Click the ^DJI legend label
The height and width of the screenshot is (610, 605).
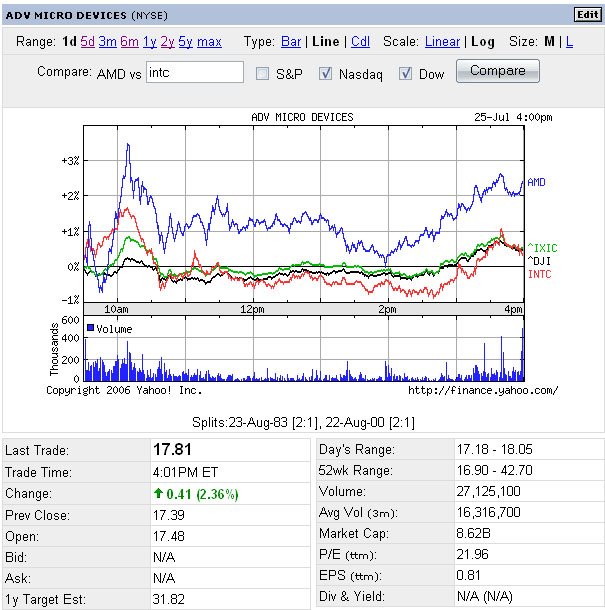(x=539, y=261)
